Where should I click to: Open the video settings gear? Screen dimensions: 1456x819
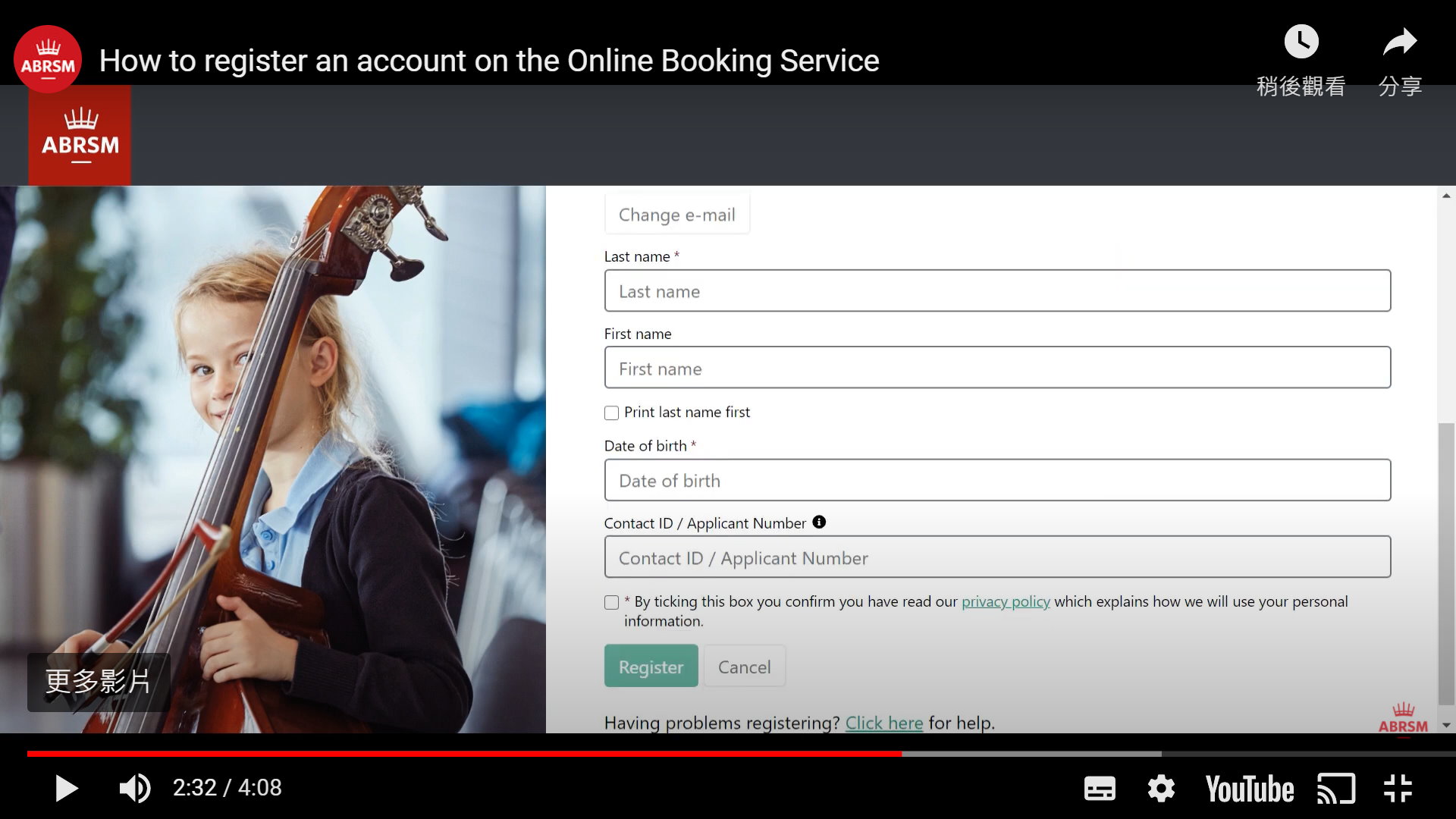pos(1161,789)
